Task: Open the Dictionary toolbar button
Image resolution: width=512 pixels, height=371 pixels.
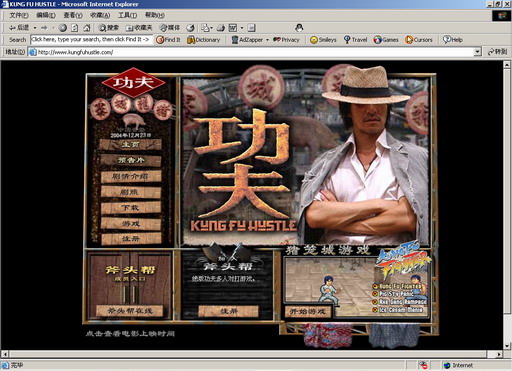Action: click(x=204, y=40)
